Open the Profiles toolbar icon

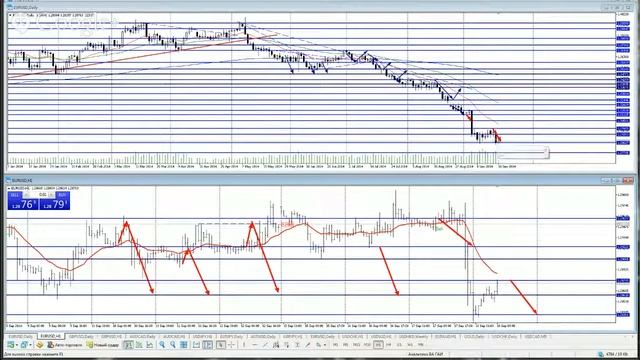point(24,345)
